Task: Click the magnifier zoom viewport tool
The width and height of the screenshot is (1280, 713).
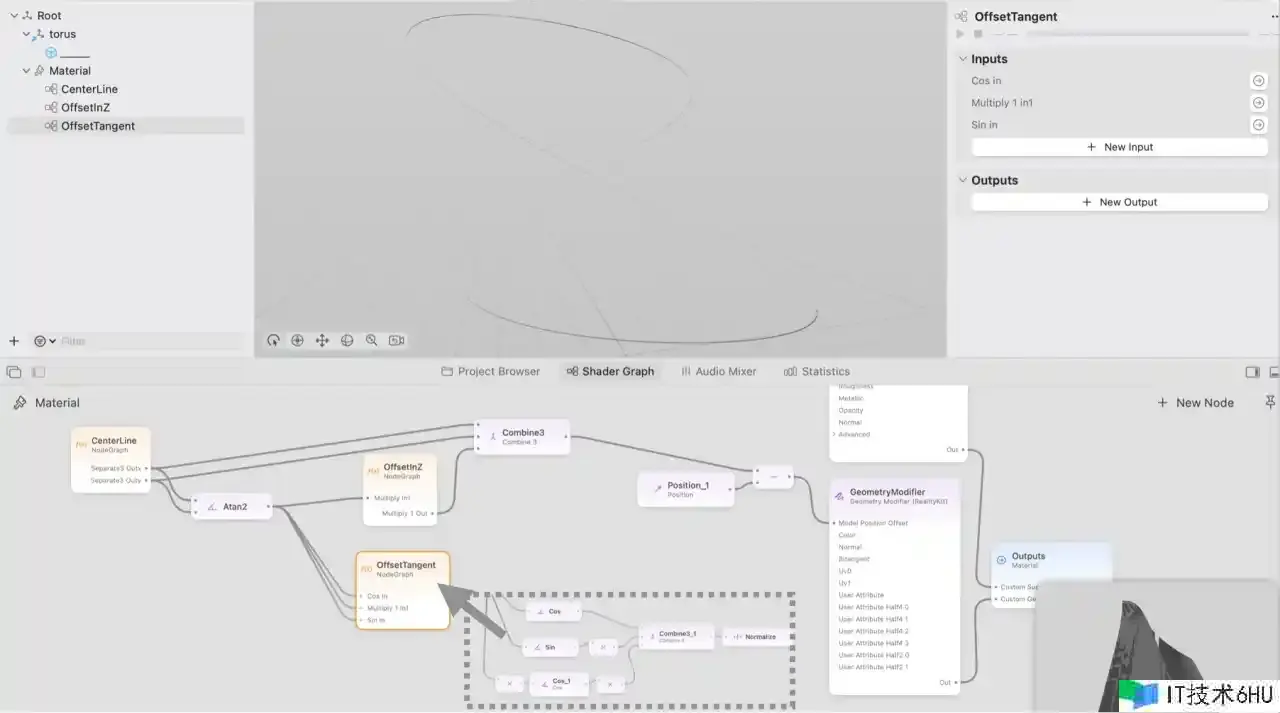Action: point(372,340)
